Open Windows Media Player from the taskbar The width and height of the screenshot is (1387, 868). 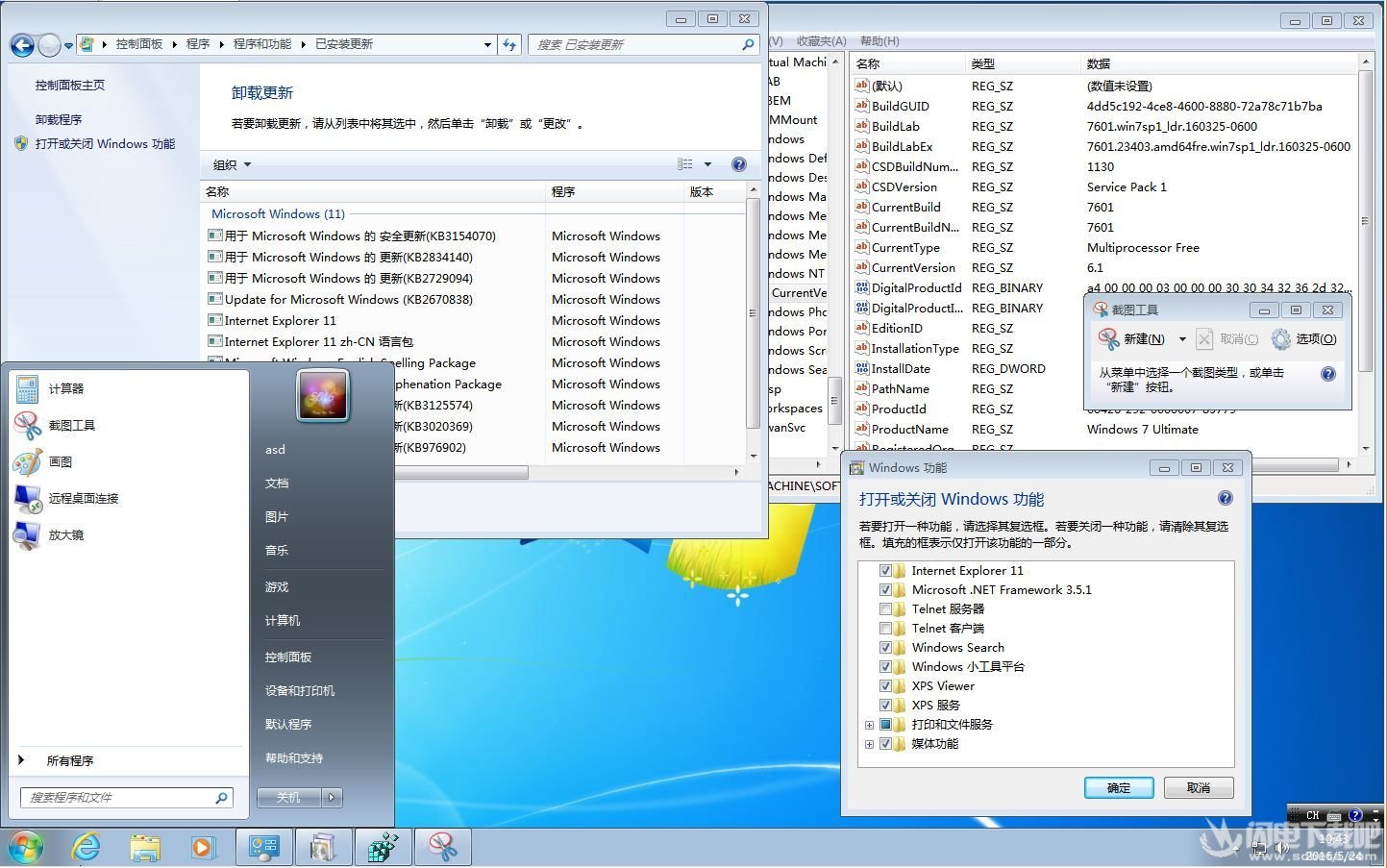[204, 847]
